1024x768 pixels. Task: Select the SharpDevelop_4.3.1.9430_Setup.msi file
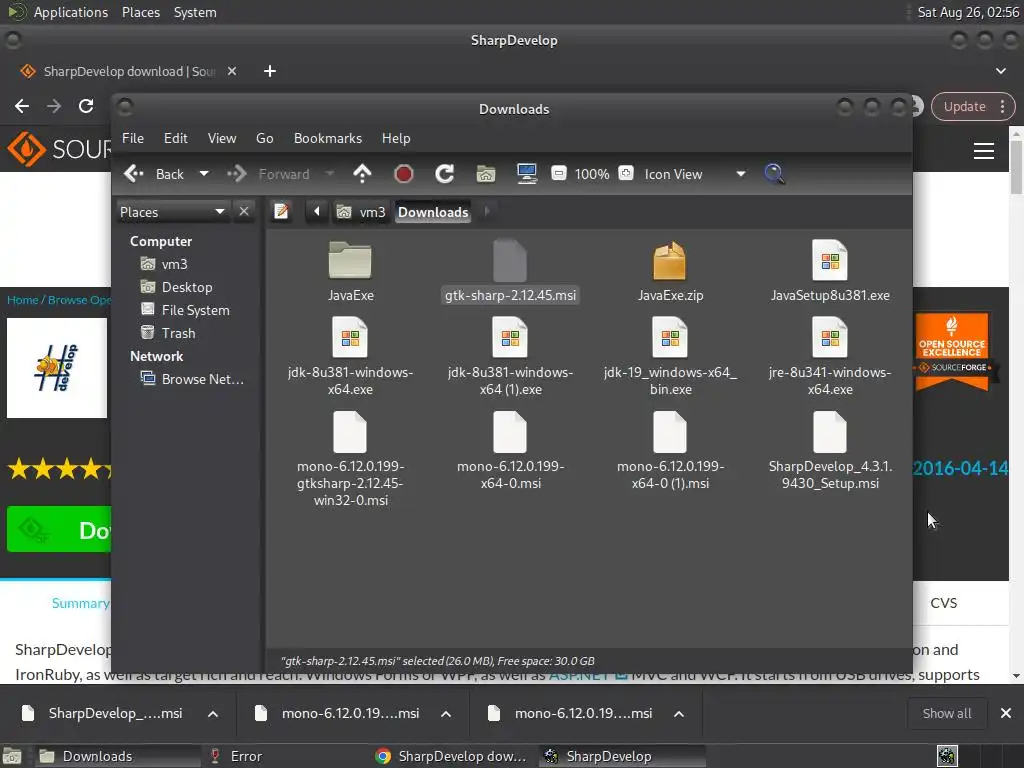tap(830, 451)
